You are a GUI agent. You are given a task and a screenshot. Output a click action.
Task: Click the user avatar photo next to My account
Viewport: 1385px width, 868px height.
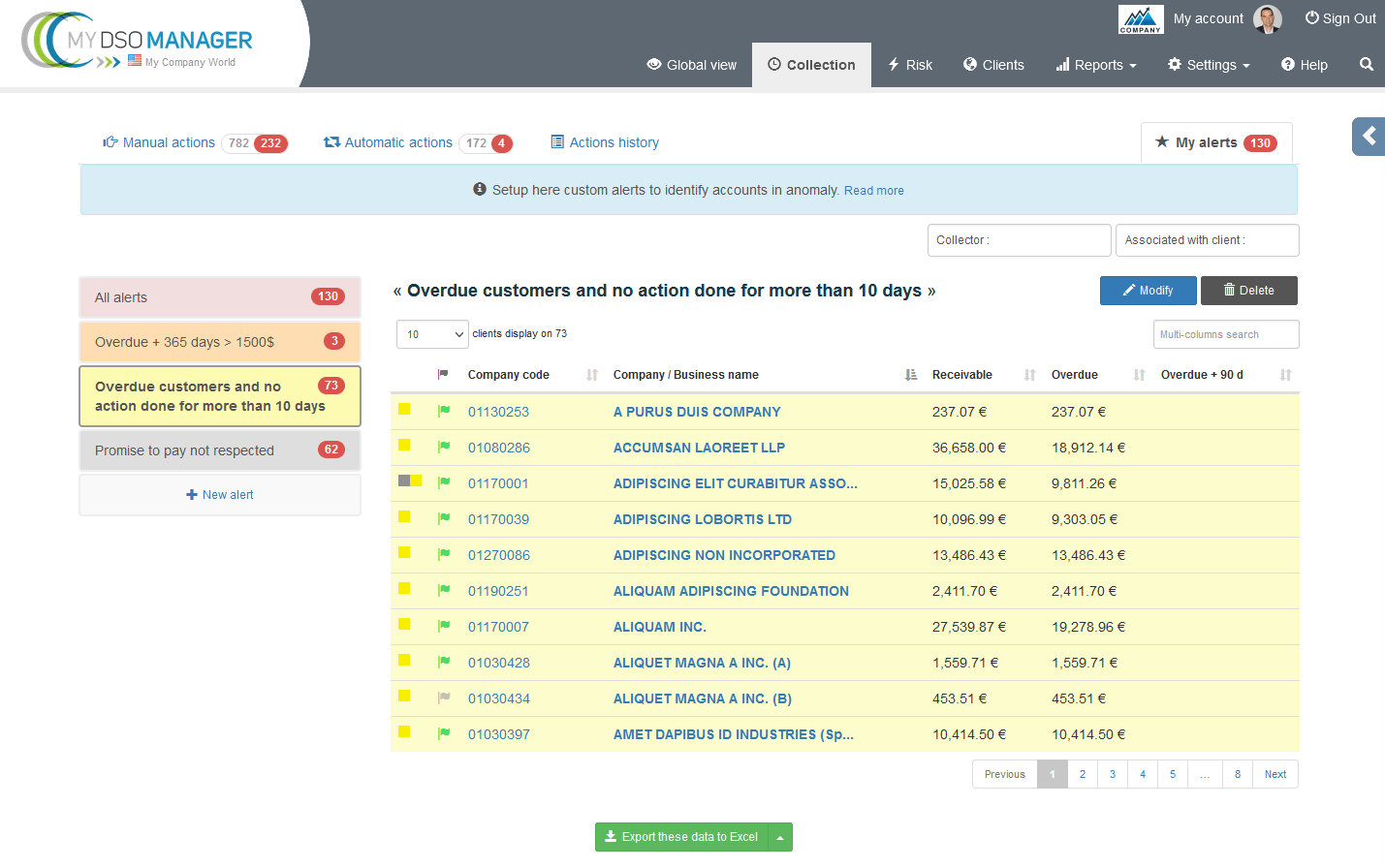(x=1267, y=18)
